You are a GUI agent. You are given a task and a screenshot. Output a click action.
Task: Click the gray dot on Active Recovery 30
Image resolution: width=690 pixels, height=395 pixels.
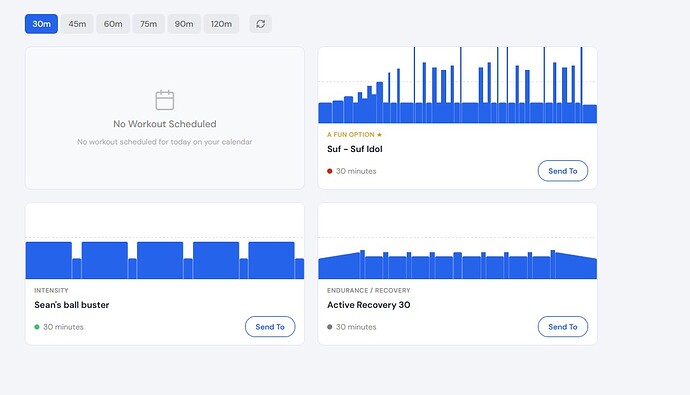pos(330,327)
